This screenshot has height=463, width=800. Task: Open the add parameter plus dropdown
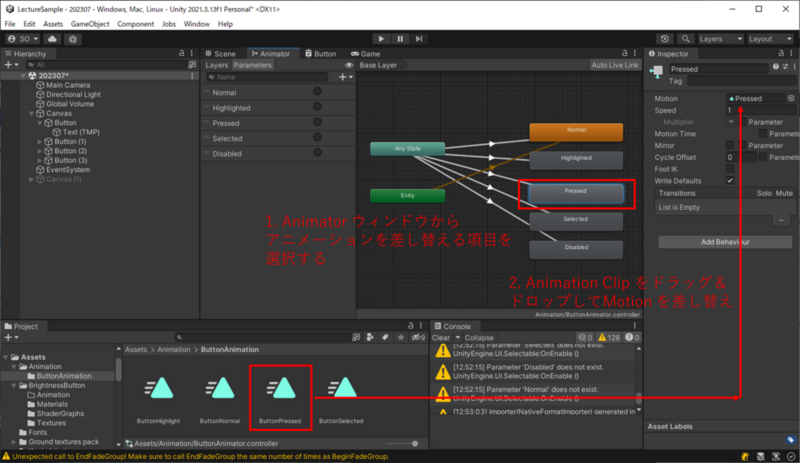tap(346, 77)
